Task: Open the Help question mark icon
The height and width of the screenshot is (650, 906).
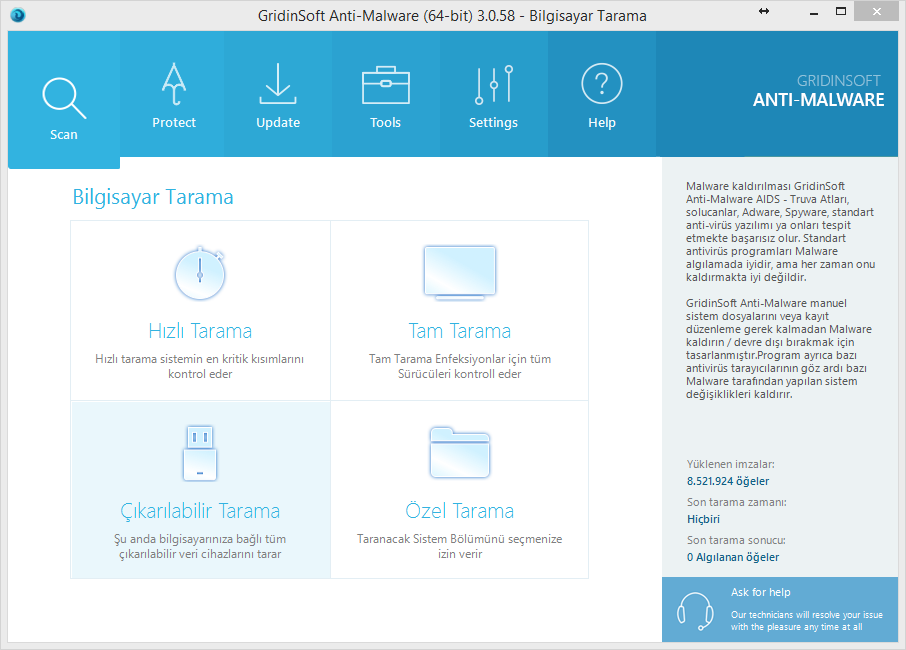Action: pyautogui.click(x=601, y=84)
